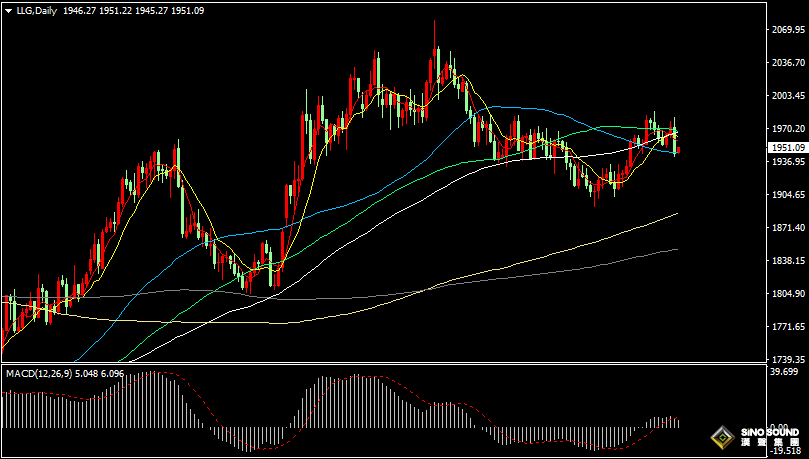Screen dimensions: 809x459
Task: Click the MACD values 5.048 6.096
Action: click(106, 373)
